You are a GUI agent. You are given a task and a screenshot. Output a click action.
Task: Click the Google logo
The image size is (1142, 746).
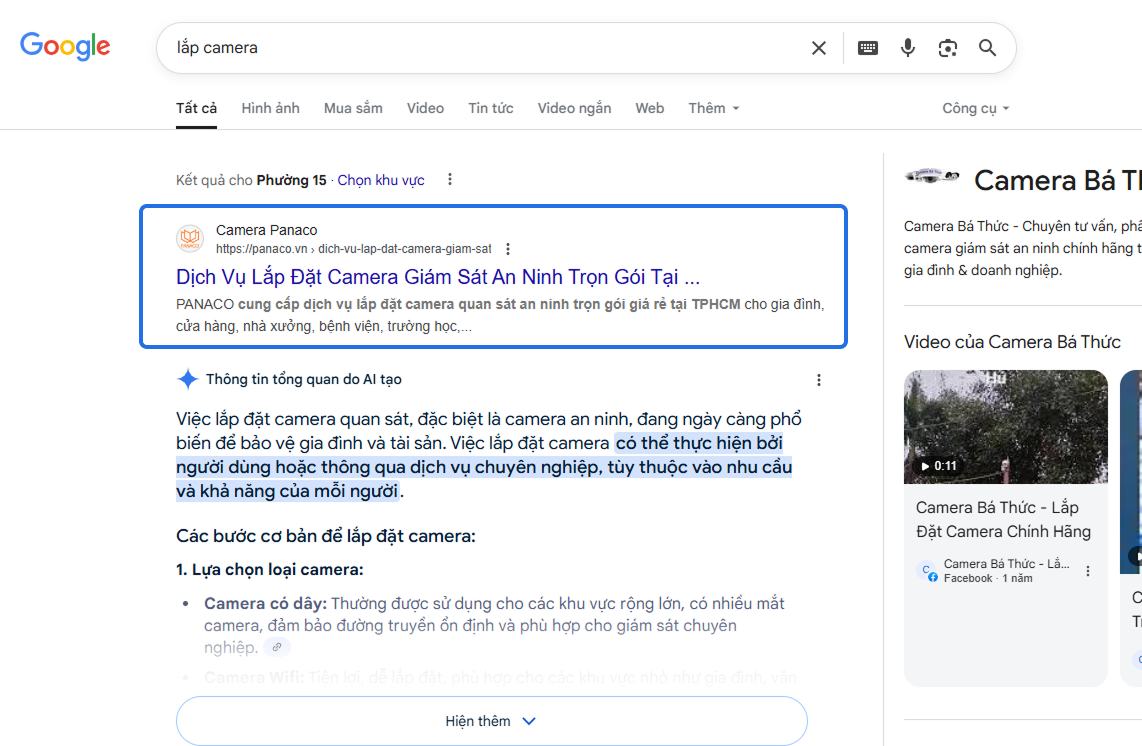pos(65,46)
